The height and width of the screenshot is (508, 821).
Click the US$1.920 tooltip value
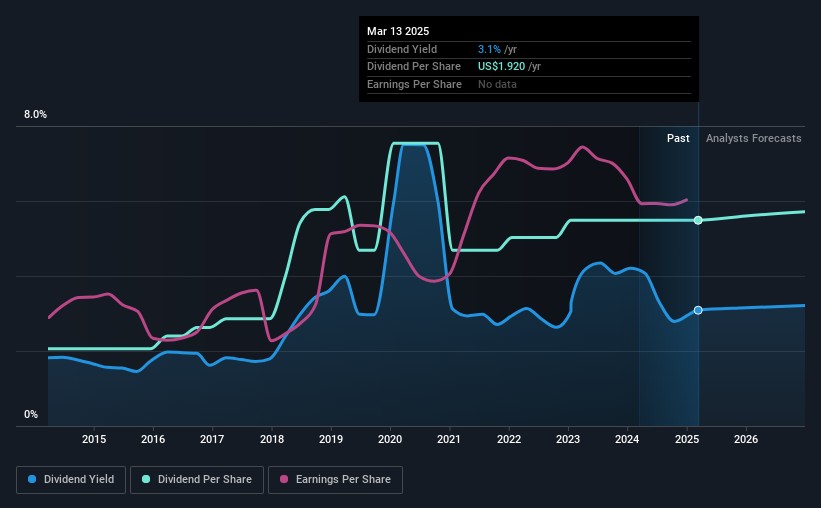click(509, 67)
